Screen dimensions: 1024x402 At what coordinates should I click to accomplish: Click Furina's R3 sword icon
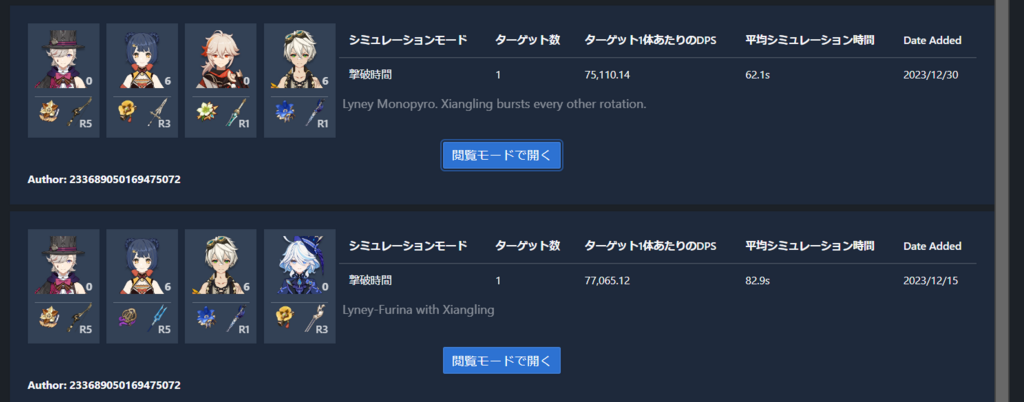coord(317,317)
